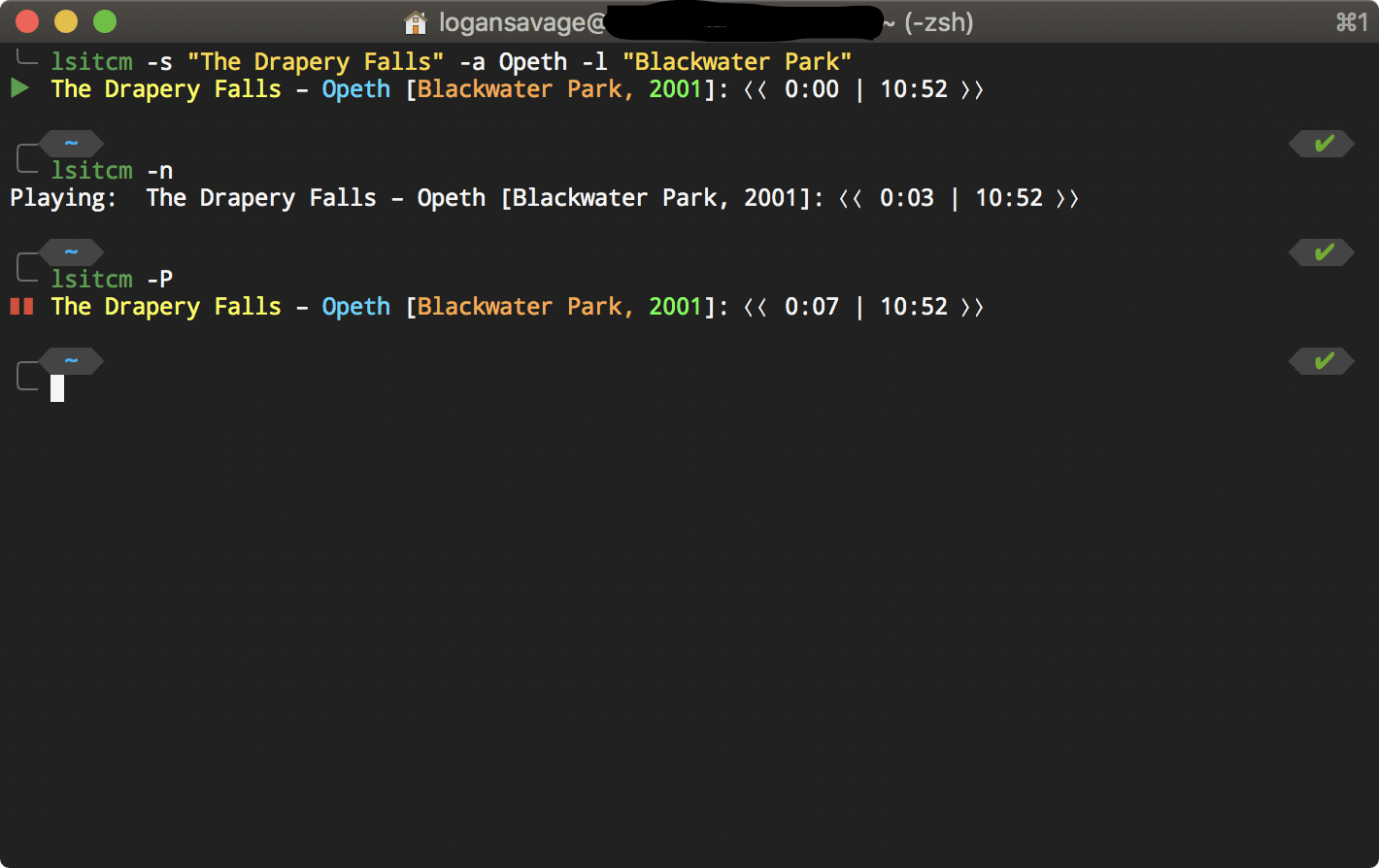The width and height of the screenshot is (1379, 868).
Task: Click "10:52" duration in the paused line
Action: click(914, 307)
